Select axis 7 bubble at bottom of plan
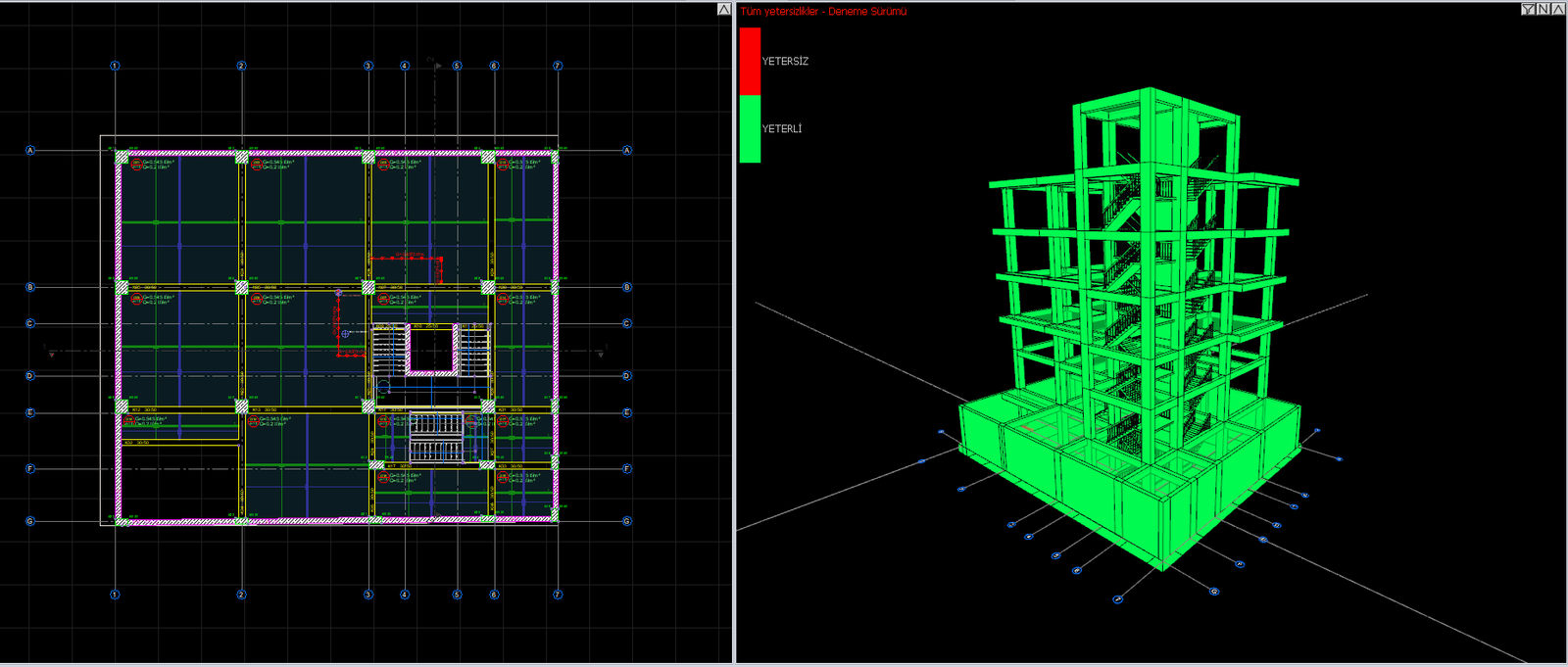The height and width of the screenshot is (667, 1568). pyautogui.click(x=558, y=595)
